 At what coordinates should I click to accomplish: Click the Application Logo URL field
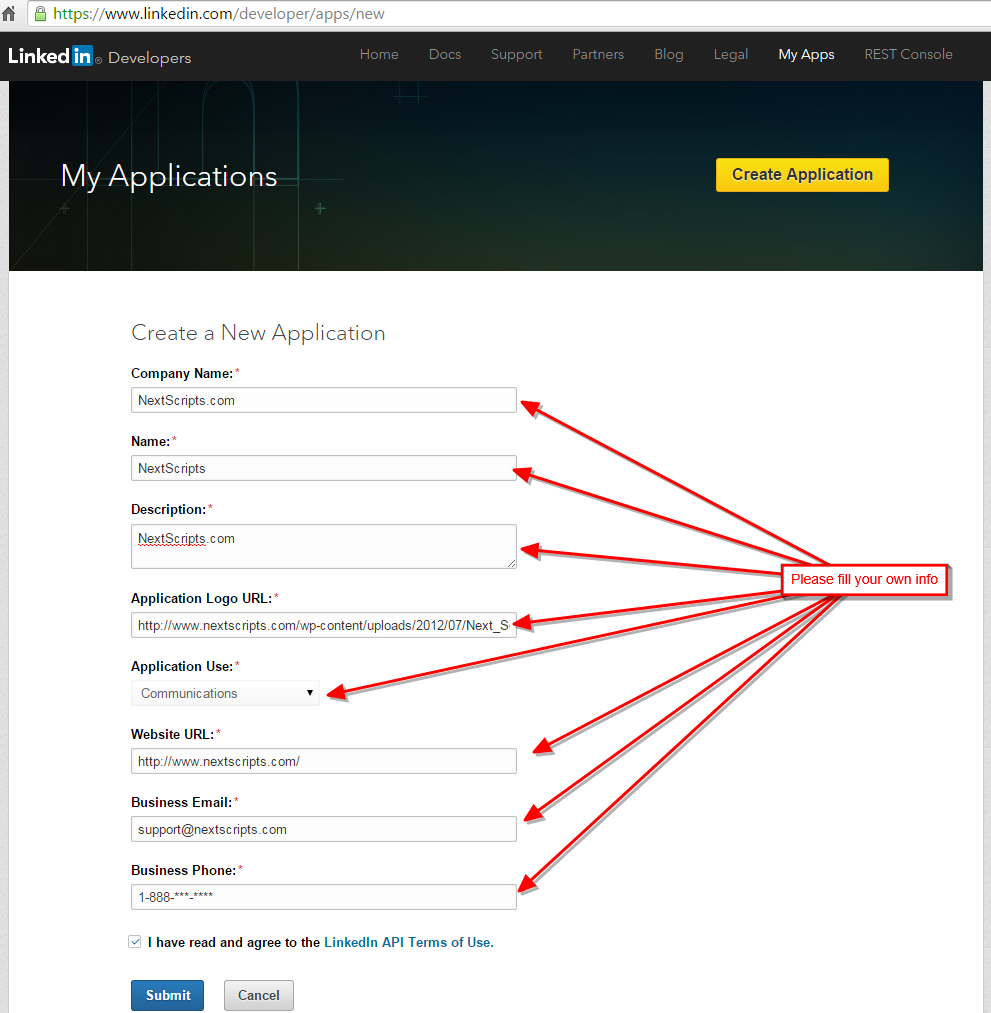(324, 625)
